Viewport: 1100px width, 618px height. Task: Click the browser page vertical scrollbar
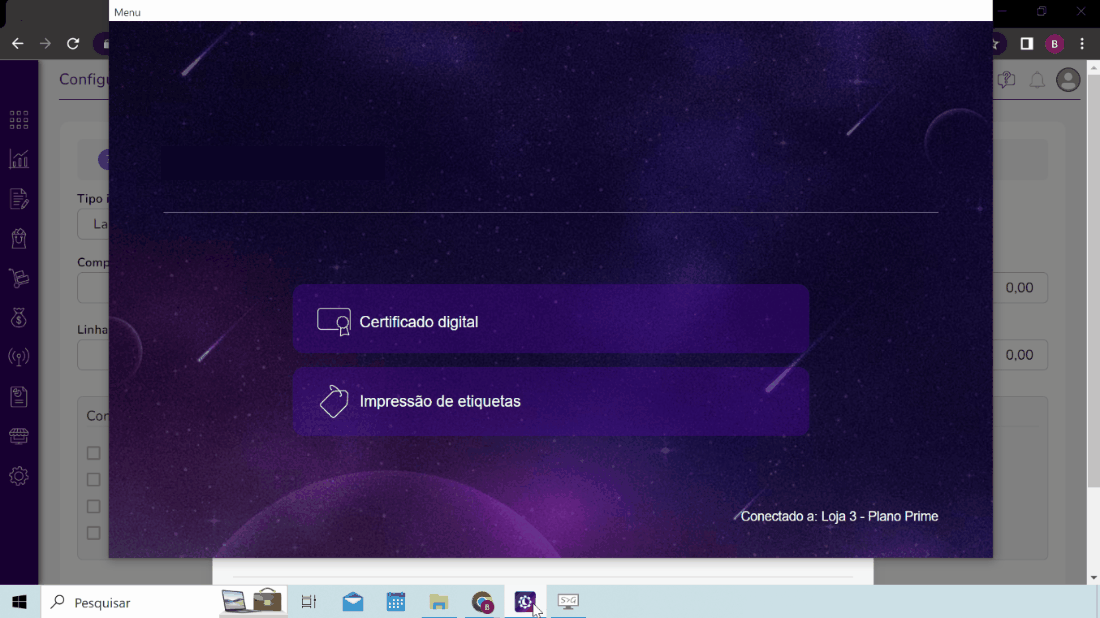point(1093,281)
